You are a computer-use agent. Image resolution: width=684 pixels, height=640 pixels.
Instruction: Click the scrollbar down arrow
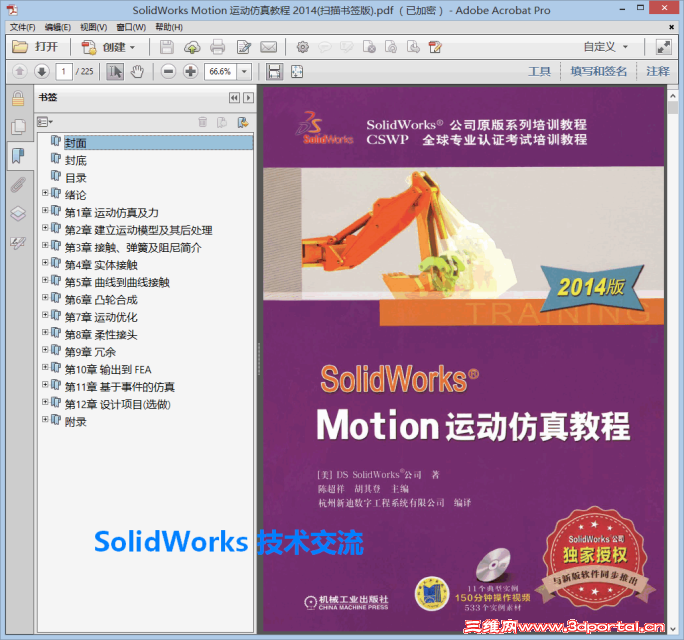(672, 629)
